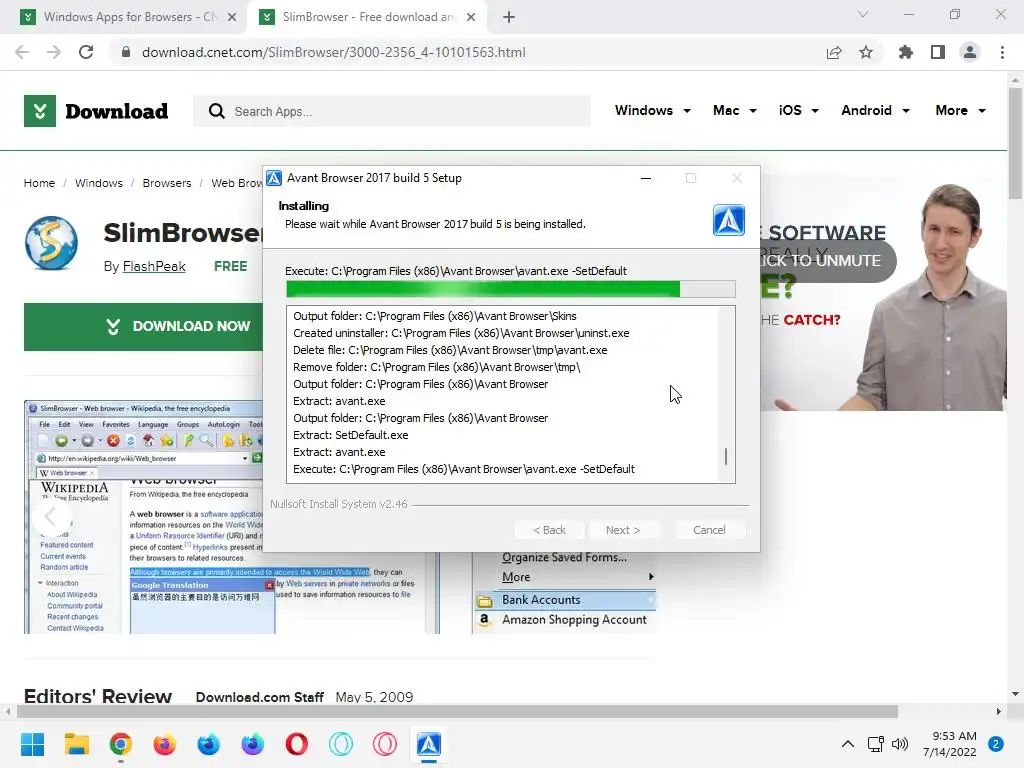Close the Windows Apps for Browsers tab
Viewport: 1024px width, 768px height.
click(x=232, y=17)
